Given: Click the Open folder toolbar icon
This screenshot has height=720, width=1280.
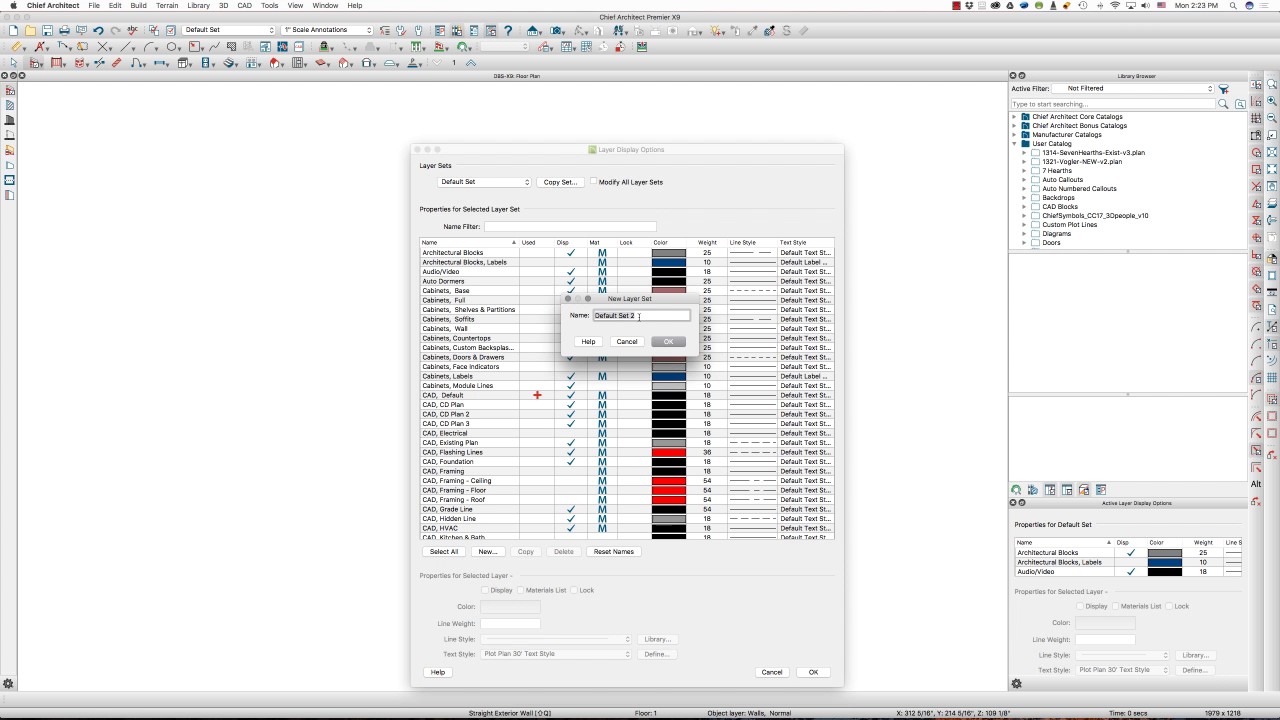Looking at the screenshot, I should point(31,31).
